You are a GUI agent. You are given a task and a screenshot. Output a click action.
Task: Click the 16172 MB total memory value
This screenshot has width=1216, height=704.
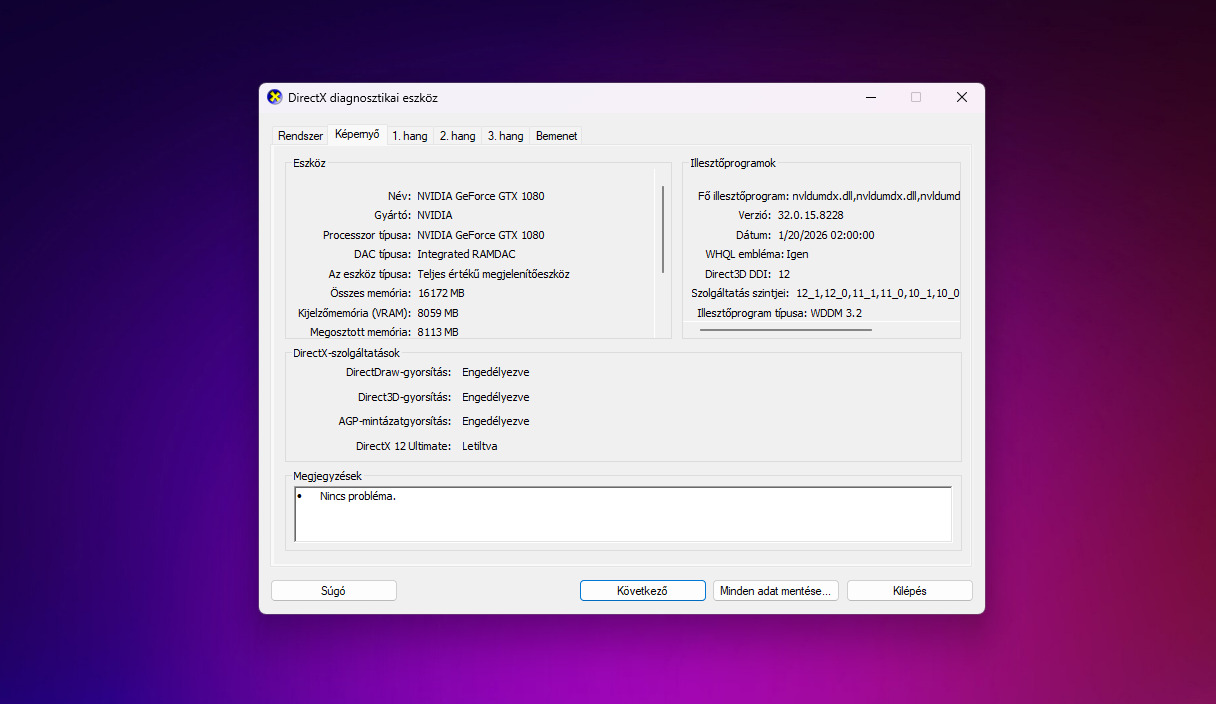pos(441,293)
